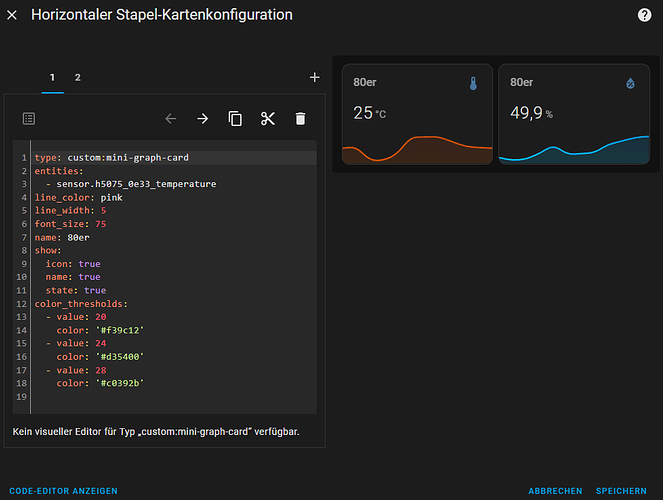Click Abbrechen to cancel changes
663x500 pixels.
point(555,491)
